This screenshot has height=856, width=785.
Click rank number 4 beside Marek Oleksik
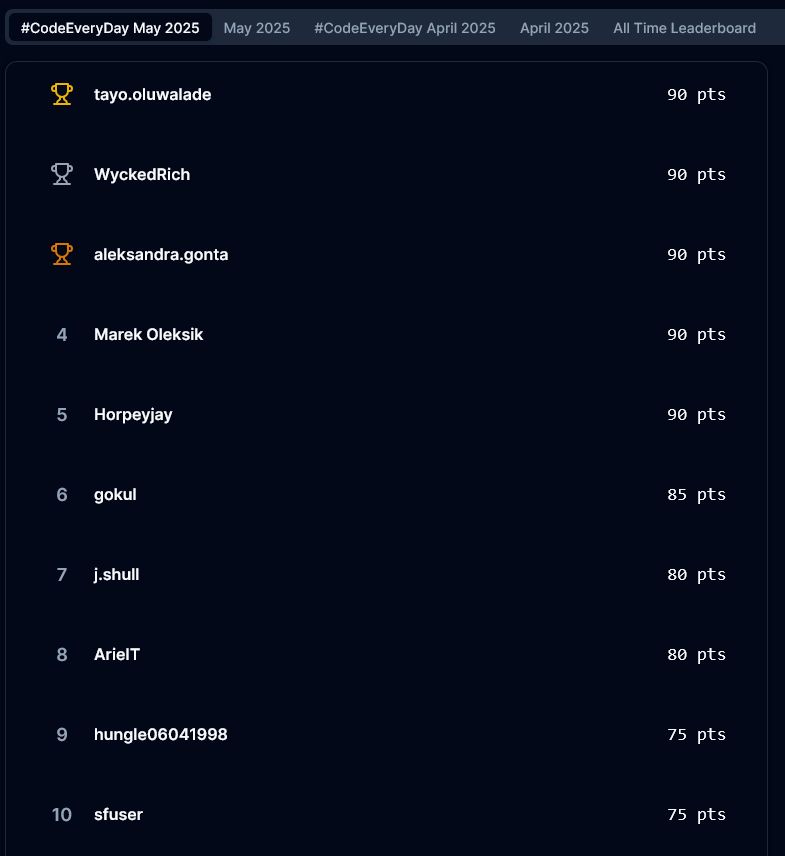coord(62,334)
